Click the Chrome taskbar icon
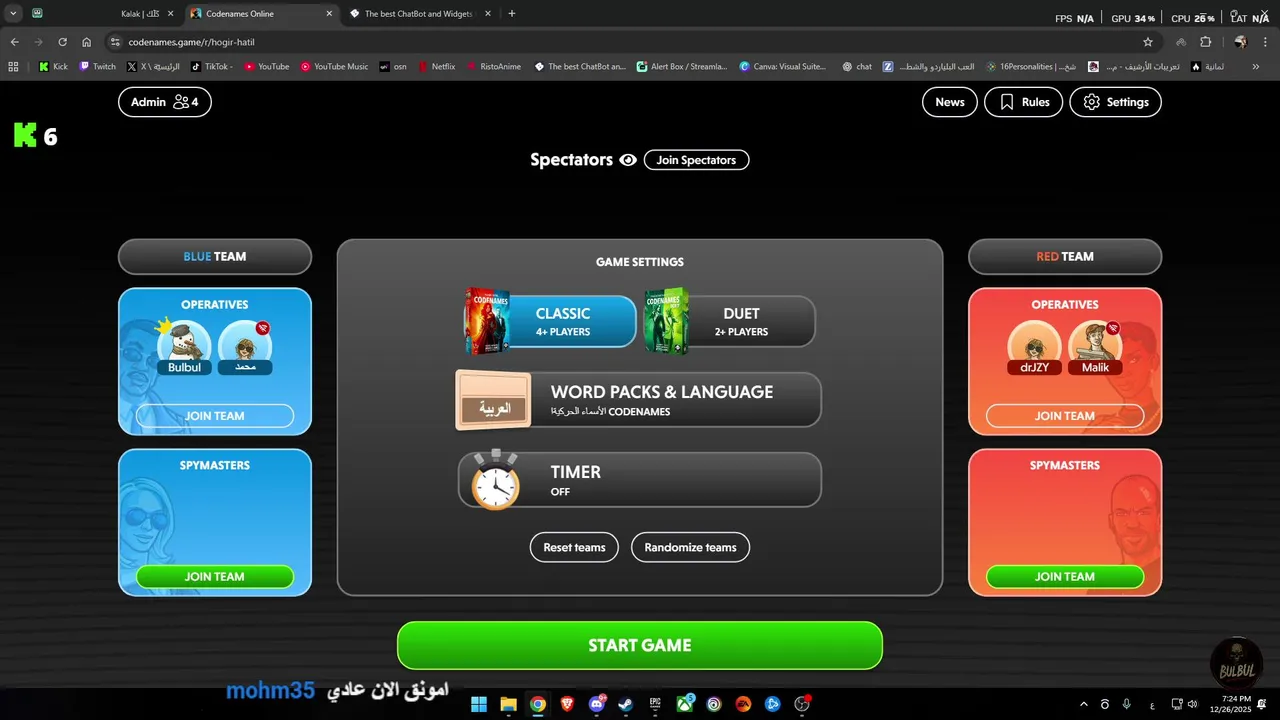Image resolution: width=1280 pixels, height=720 pixels. pyautogui.click(x=538, y=704)
